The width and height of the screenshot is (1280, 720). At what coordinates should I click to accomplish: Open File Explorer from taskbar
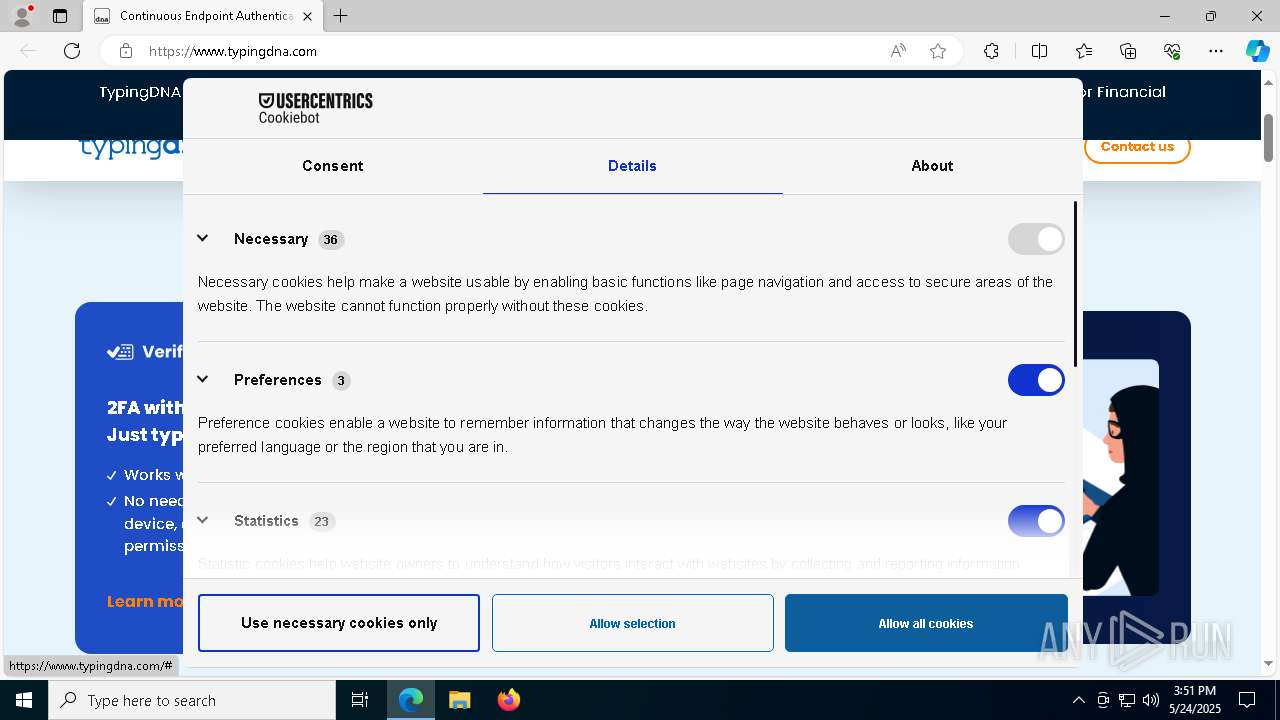click(459, 700)
